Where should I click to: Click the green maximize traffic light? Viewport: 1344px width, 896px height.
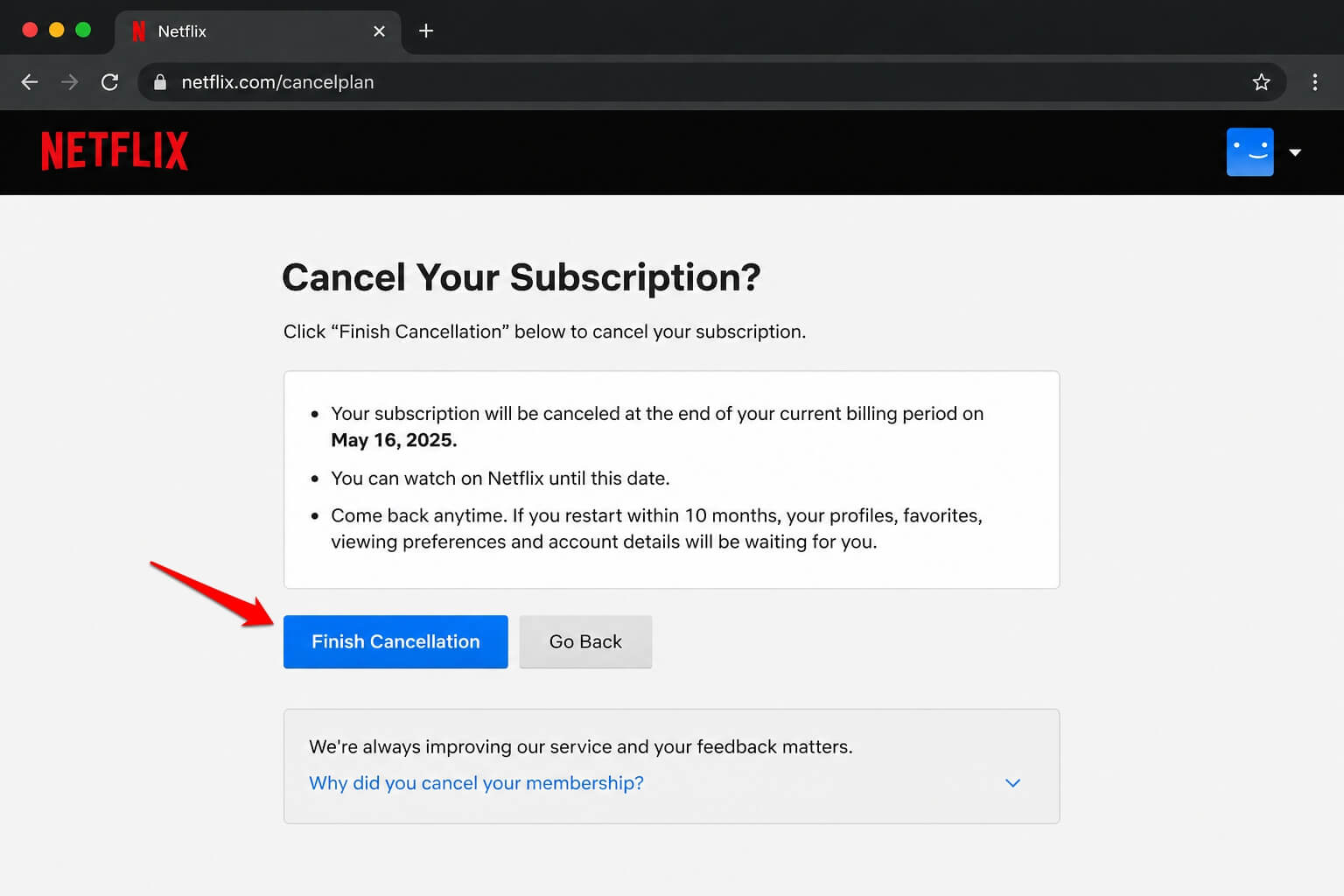click(x=82, y=29)
